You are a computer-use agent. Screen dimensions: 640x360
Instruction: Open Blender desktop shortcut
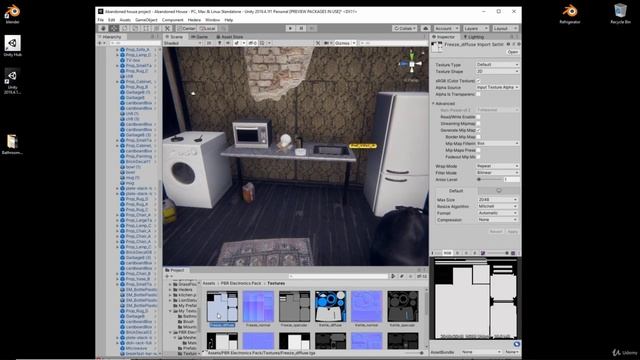click(12, 13)
